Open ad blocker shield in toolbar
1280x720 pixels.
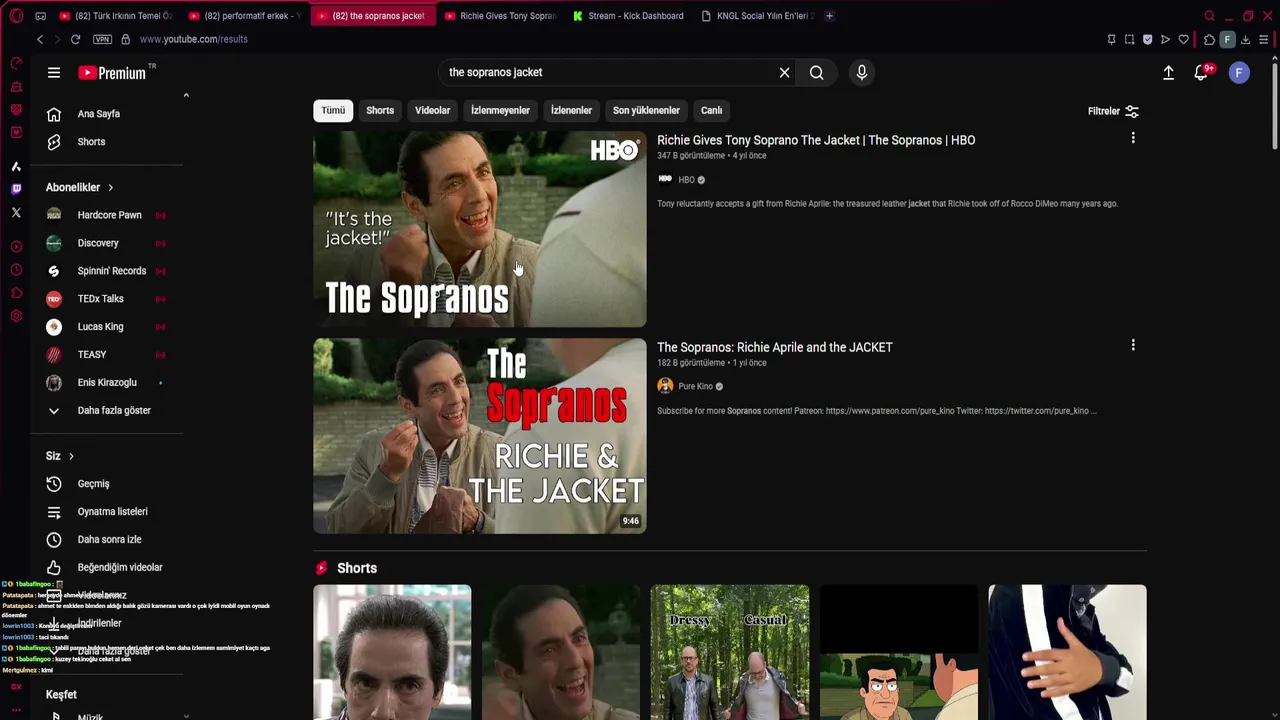pyautogui.click(x=1147, y=40)
